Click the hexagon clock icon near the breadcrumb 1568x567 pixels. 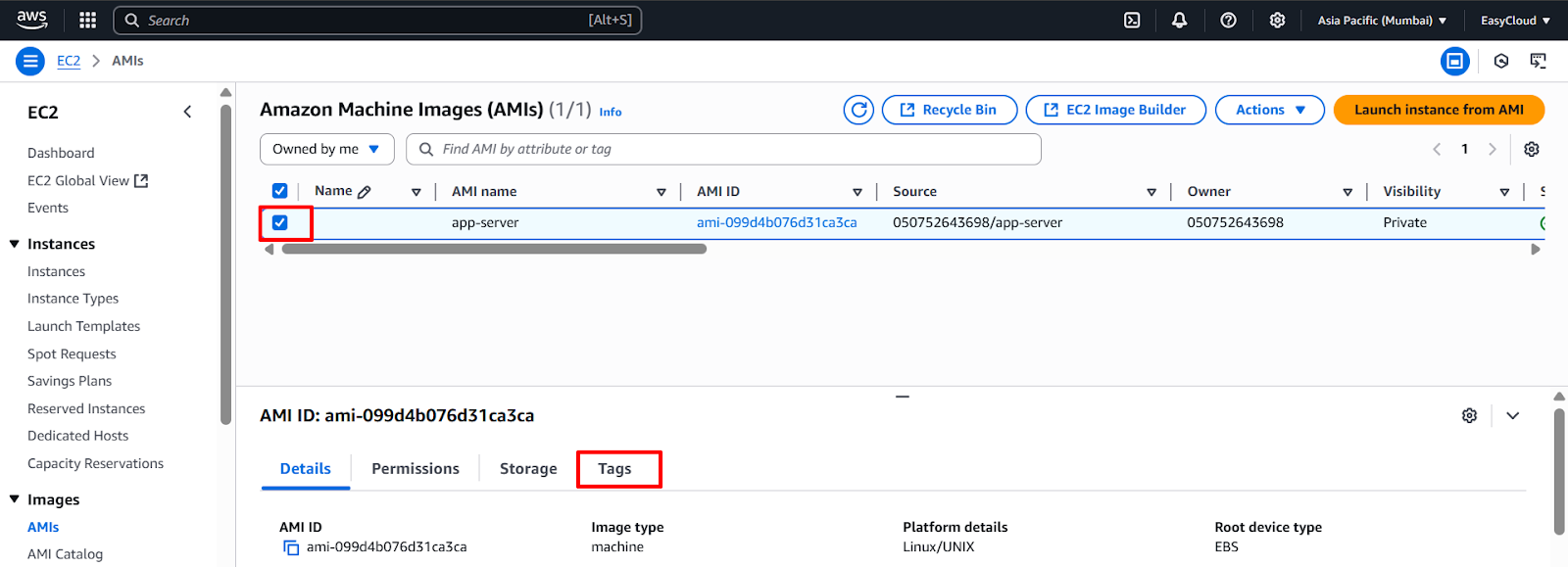(1501, 61)
